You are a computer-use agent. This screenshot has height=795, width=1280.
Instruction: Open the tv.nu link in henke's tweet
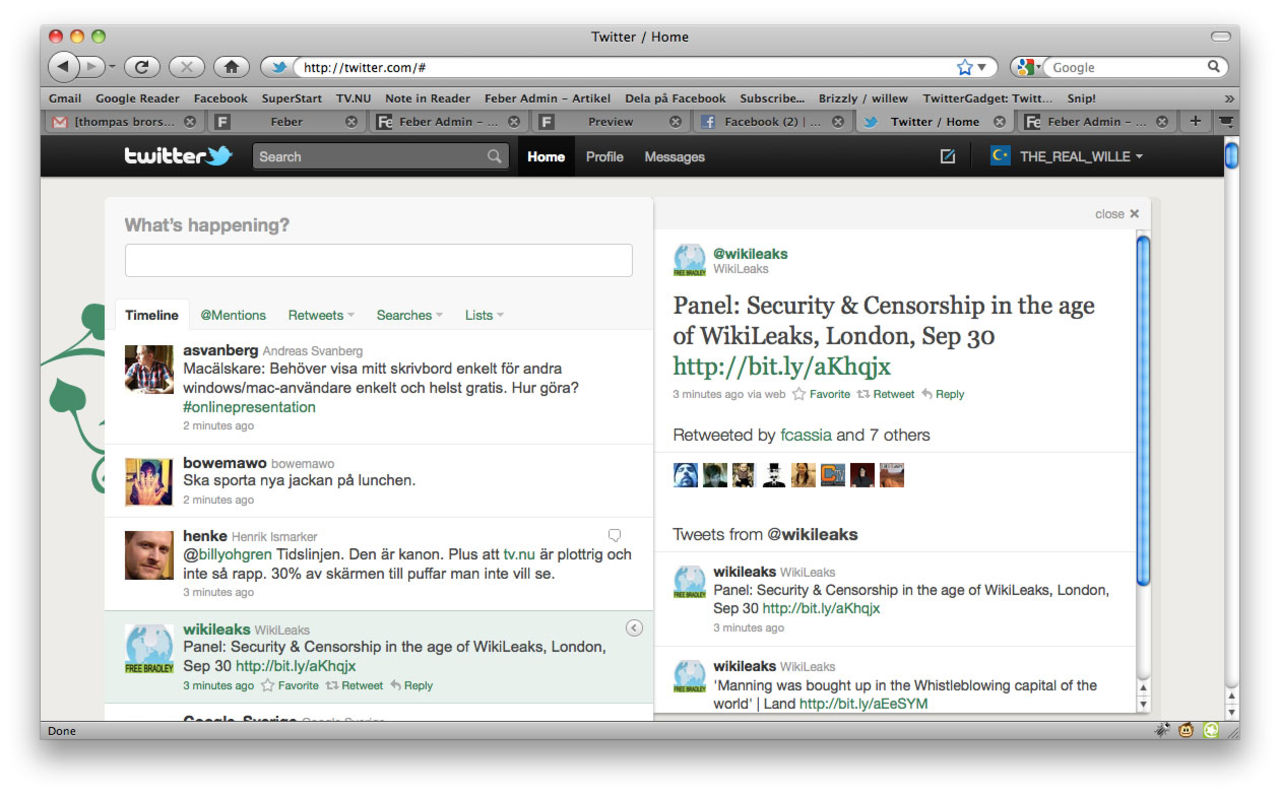click(519, 554)
